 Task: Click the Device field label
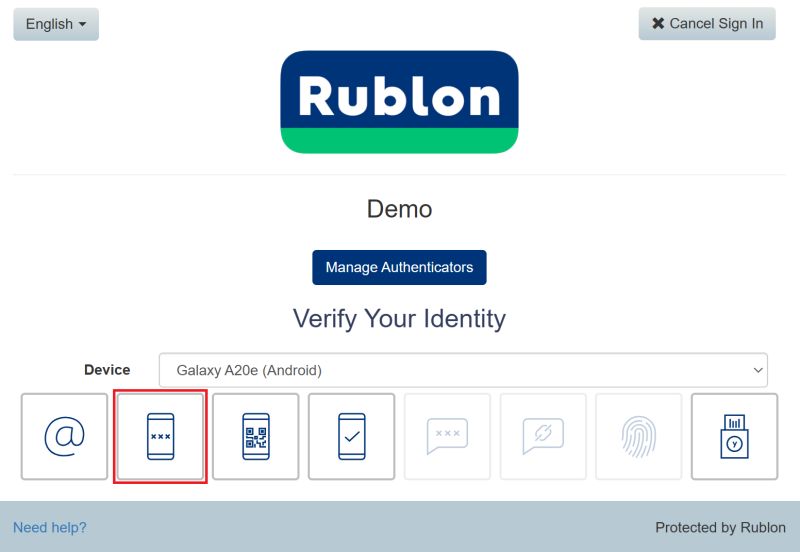107,370
